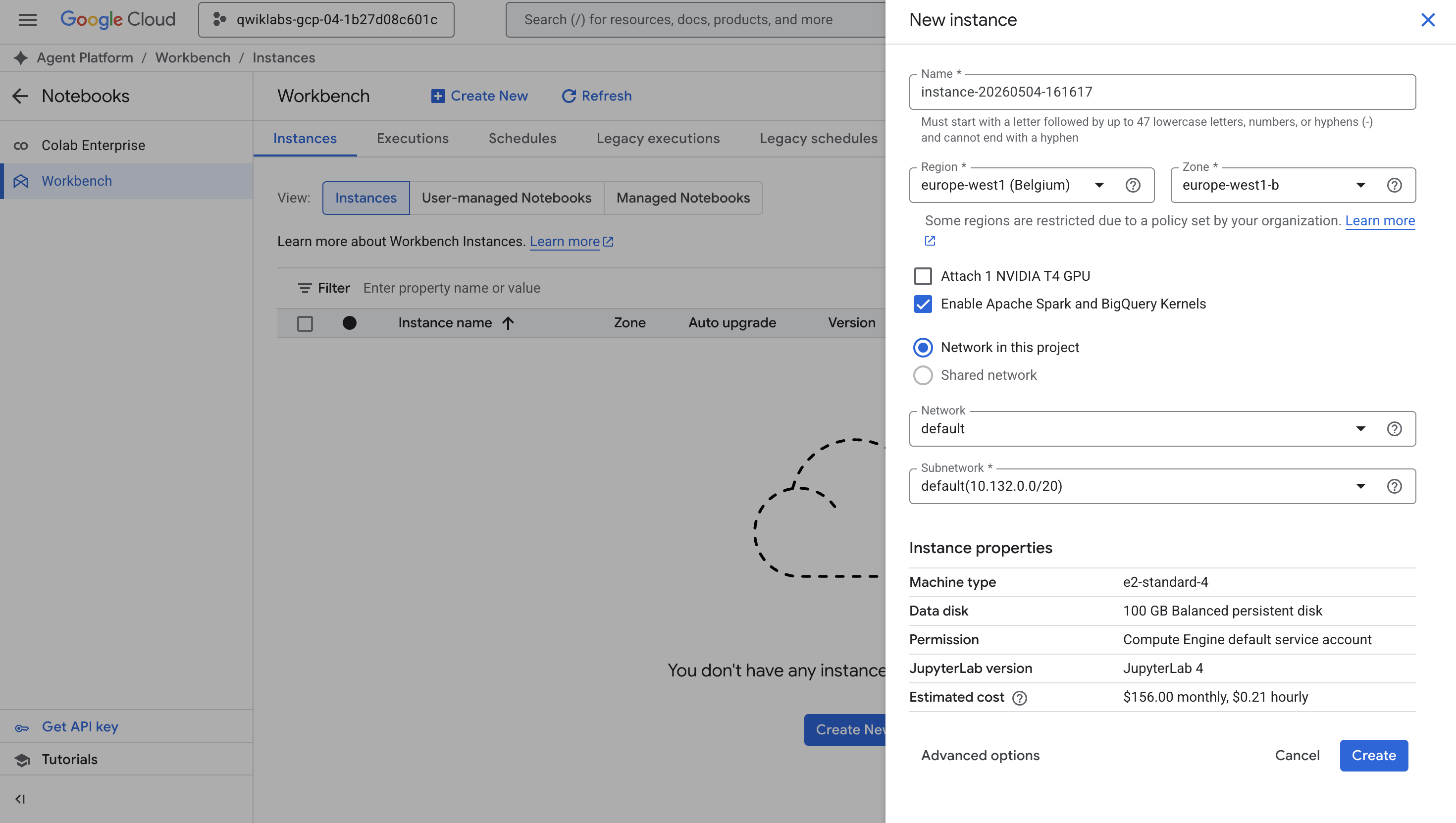Click the blue Create button
1456x823 pixels.
pos(1373,756)
